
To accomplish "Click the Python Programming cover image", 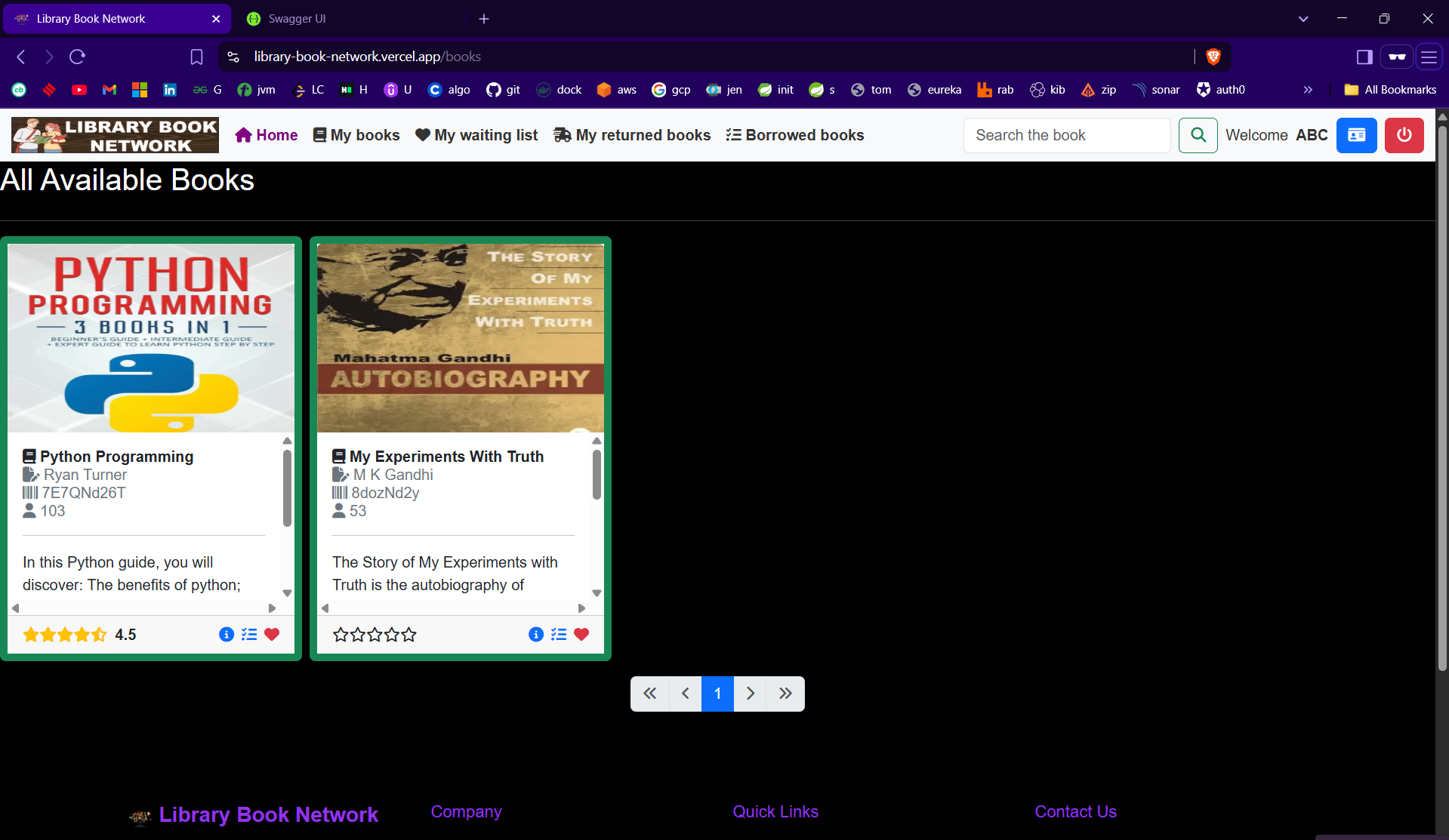I will point(151,338).
